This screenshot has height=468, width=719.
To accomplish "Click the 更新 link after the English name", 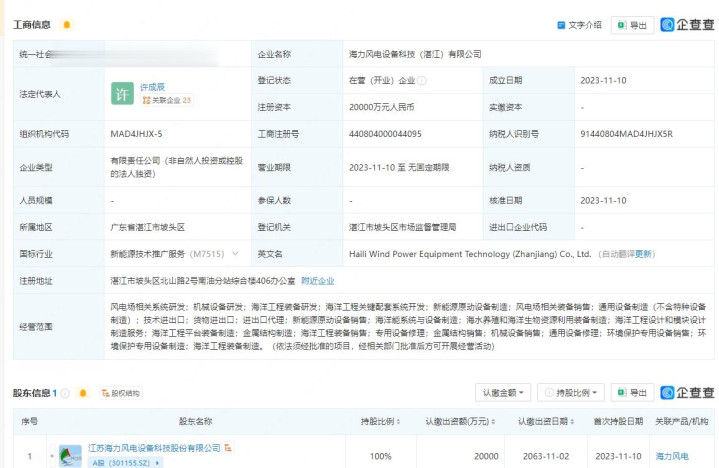I will point(643,254).
